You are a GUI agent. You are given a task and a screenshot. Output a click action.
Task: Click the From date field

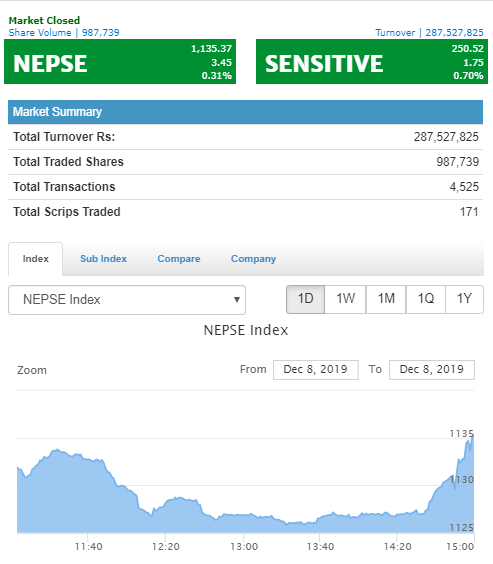pyautogui.click(x=316, y=369)
